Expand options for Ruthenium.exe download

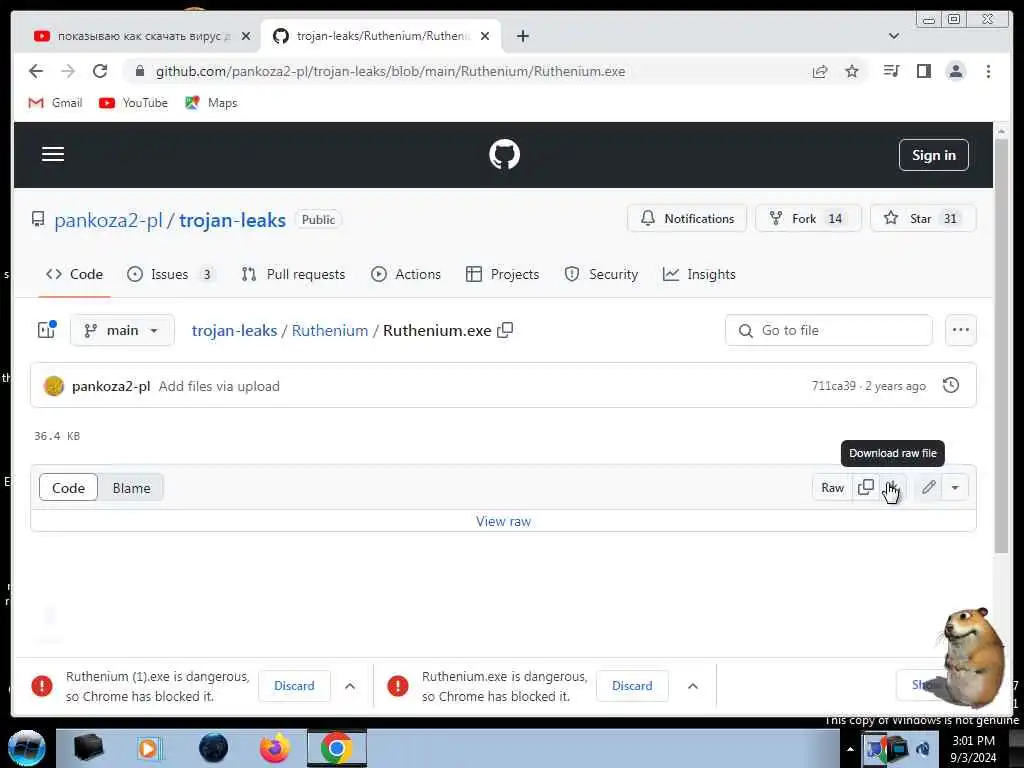point(693,686)
